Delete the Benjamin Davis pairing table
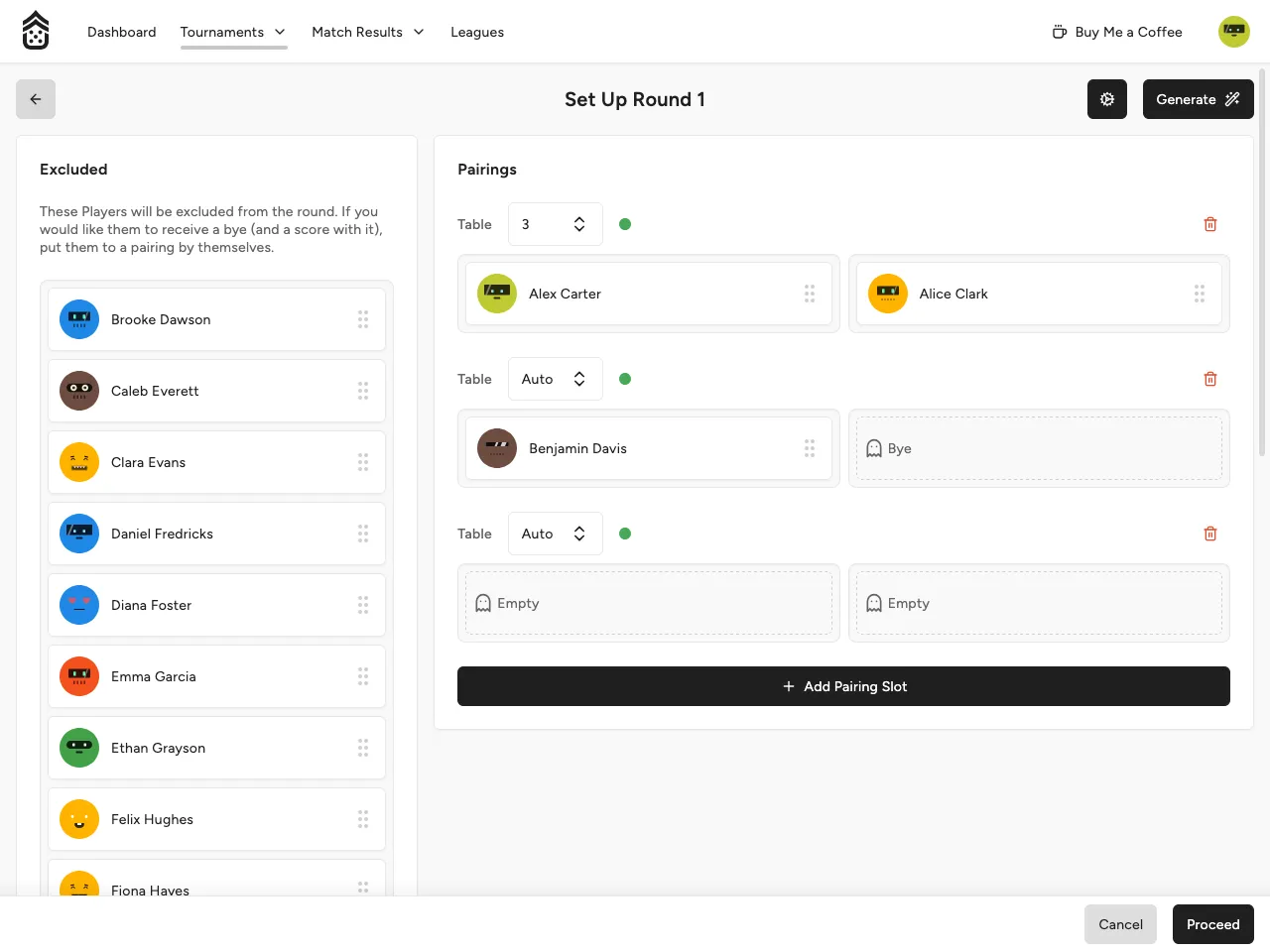Screen dimensions: 1270x952 (x=1210, y=379)
